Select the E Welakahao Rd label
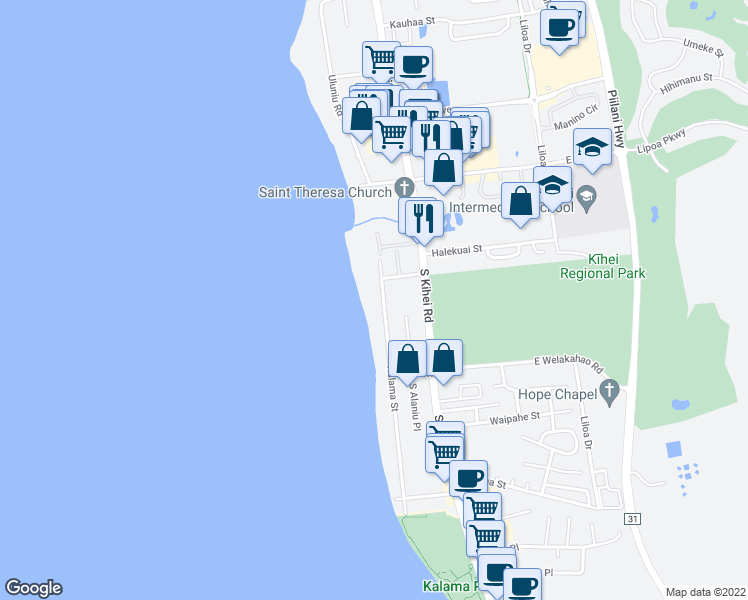The height and width of the screenshot is (600, 748). point(569,363)
